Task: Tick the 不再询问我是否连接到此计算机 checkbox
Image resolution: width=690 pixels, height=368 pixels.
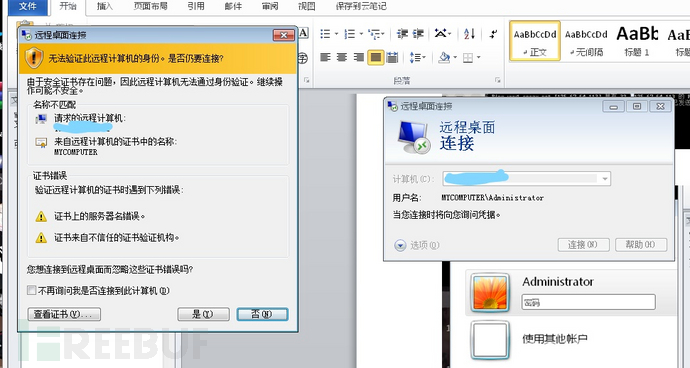Action: click(31, 291)
